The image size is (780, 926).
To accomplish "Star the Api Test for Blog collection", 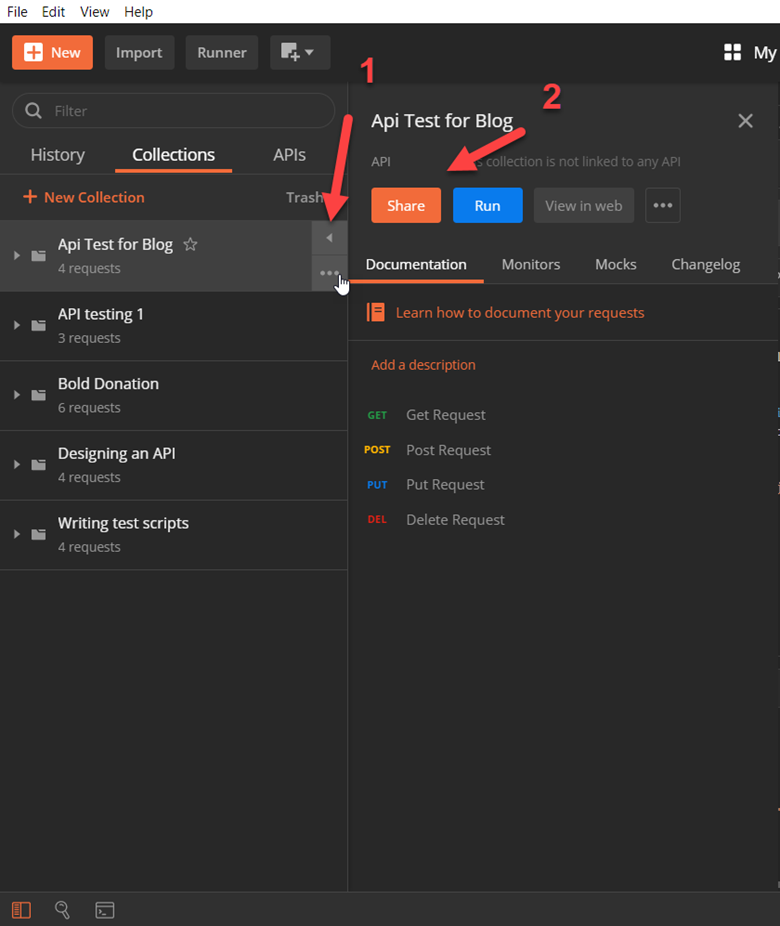I will [x=190, y=244].
